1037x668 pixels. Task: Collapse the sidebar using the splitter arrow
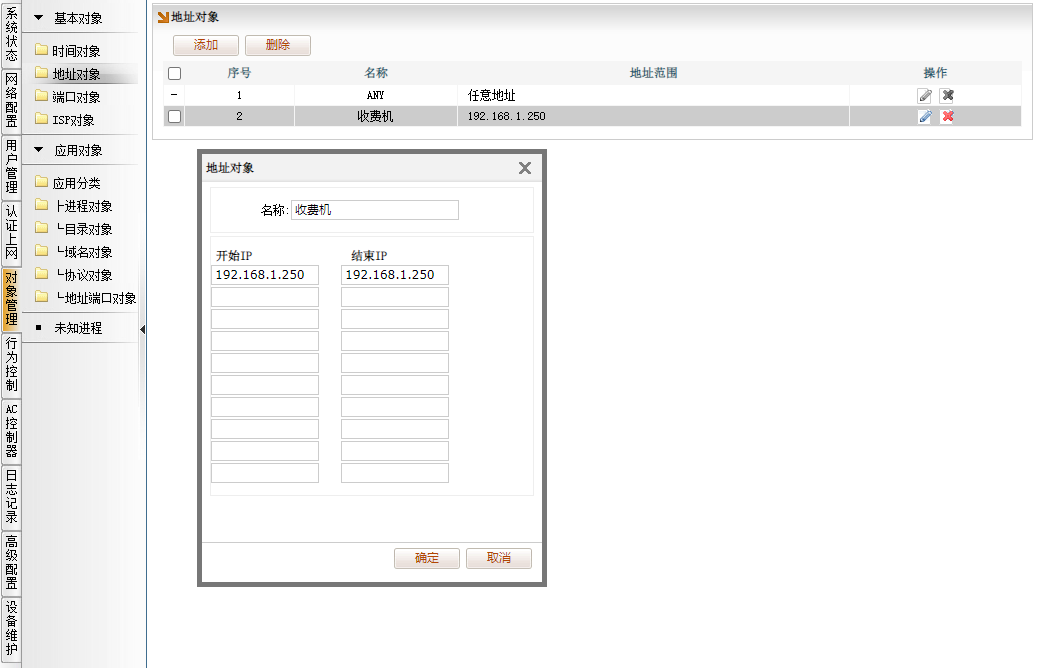(x=142, y=329)
